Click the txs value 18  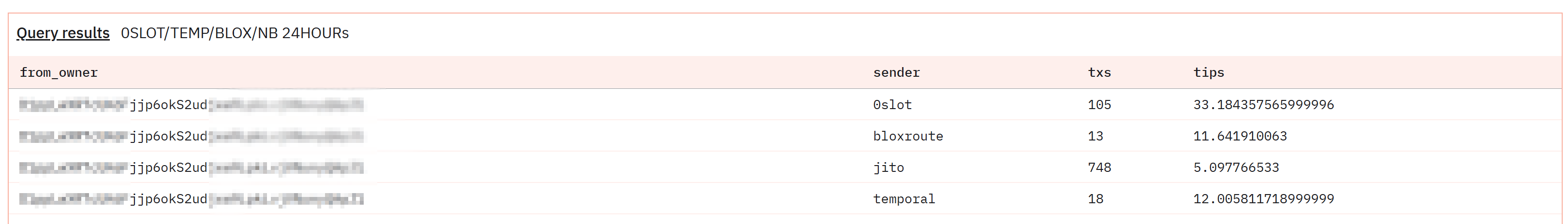click(x=1095, y=199)
